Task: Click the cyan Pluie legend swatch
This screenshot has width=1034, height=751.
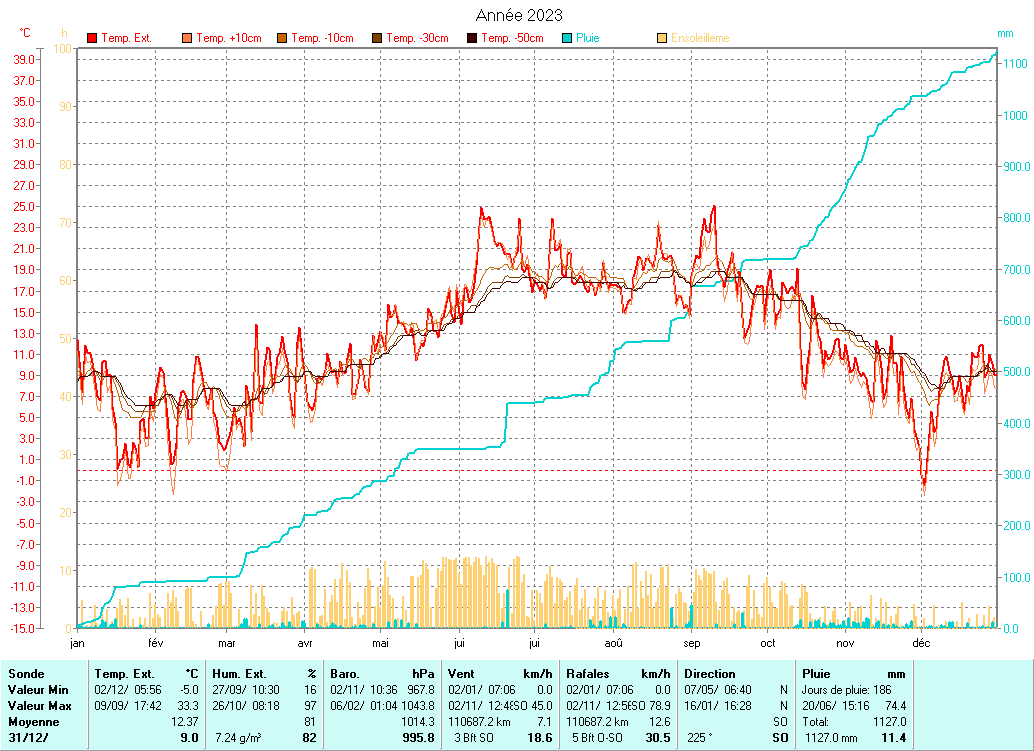Action: (x=567, y=39)
